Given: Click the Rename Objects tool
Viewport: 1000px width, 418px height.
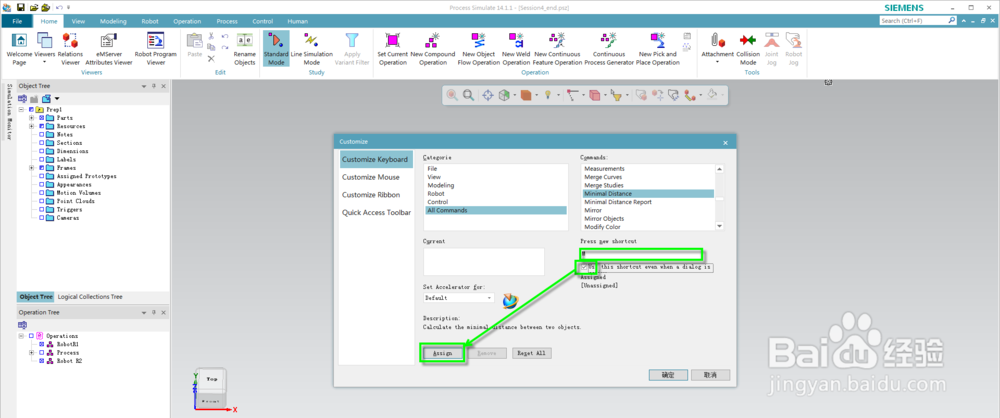Looking at the screenshot, I should click(x=244, y=49).
